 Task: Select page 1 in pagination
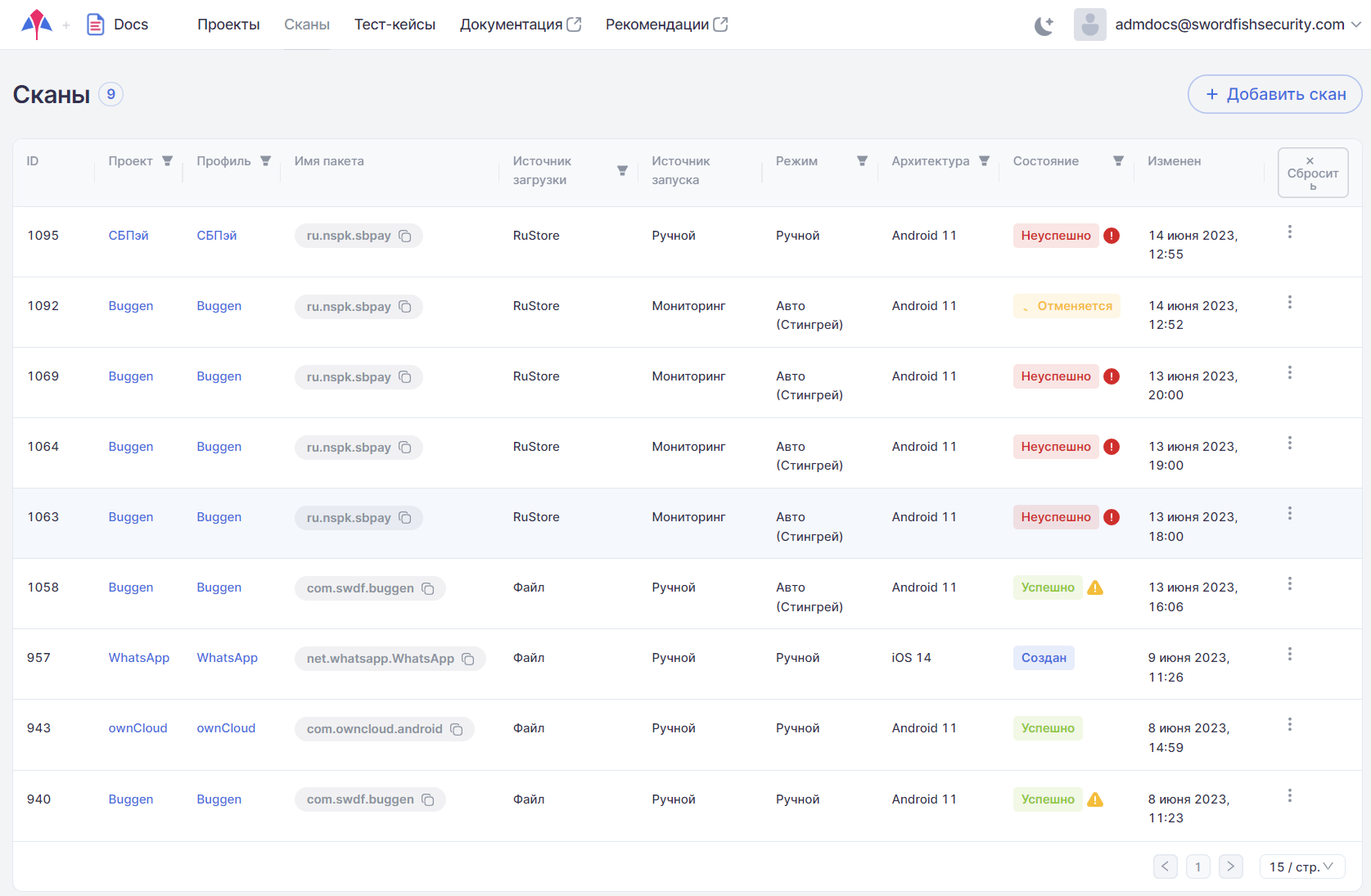1198,867
